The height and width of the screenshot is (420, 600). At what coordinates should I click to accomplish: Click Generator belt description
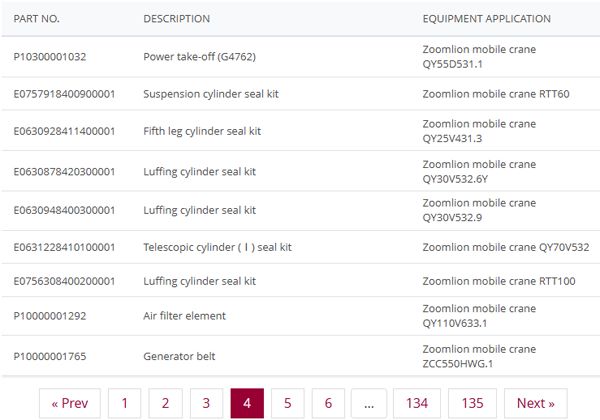pos(179,357)
